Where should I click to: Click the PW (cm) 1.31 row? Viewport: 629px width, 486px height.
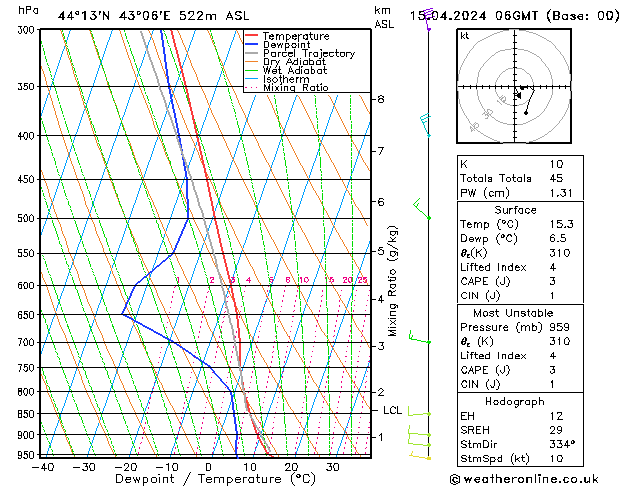520,193
